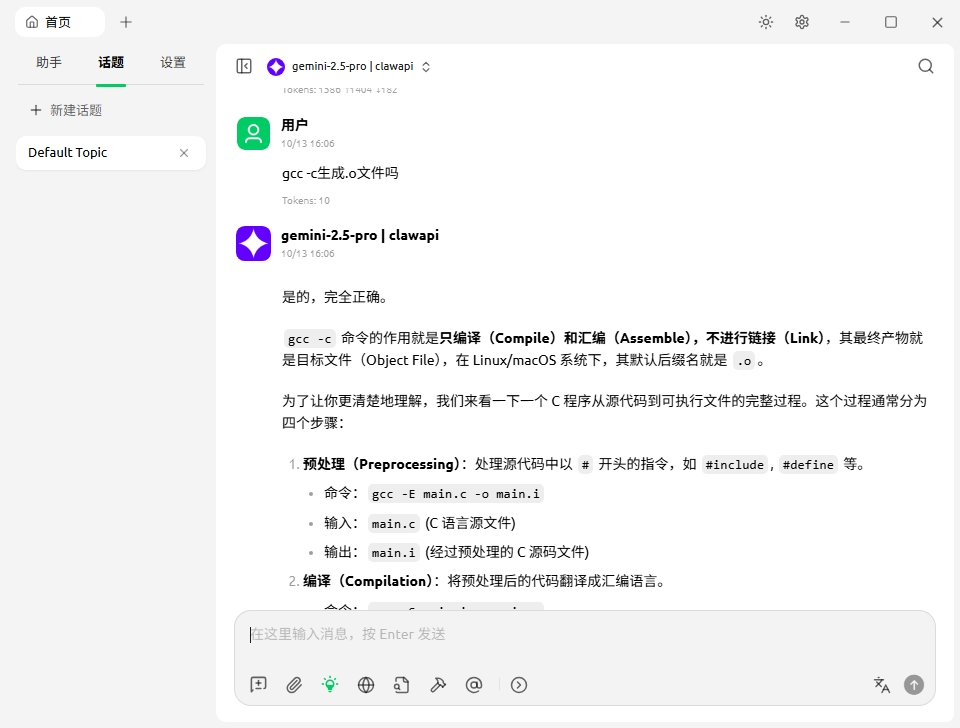Viewport: 960px width, 728px height.
Task: Click the purple gemini assistant avatar
Action: pos(253,244)
